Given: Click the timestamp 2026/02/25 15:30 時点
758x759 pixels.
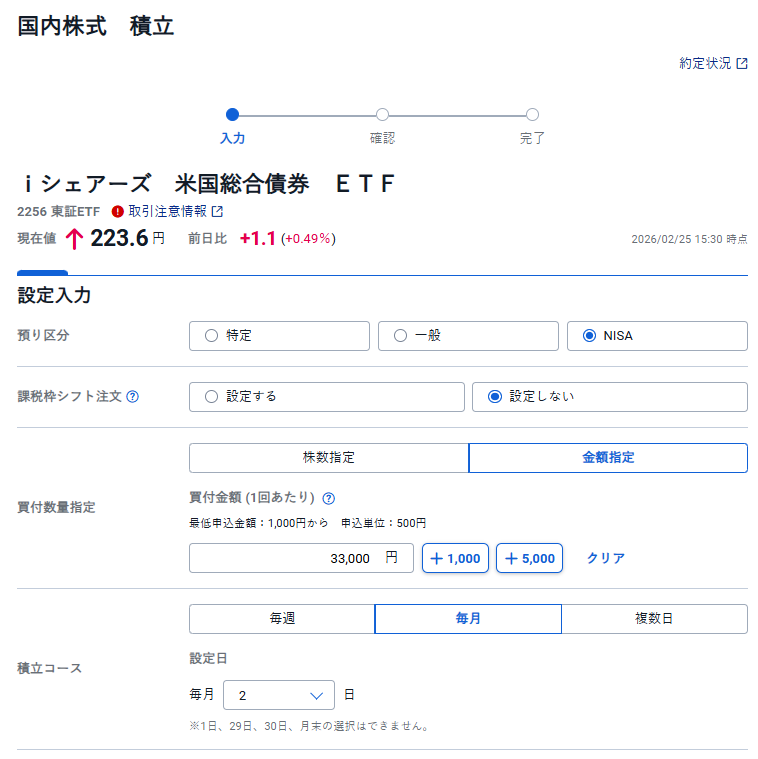Looking at the screenshot, I should pos(689,239).
